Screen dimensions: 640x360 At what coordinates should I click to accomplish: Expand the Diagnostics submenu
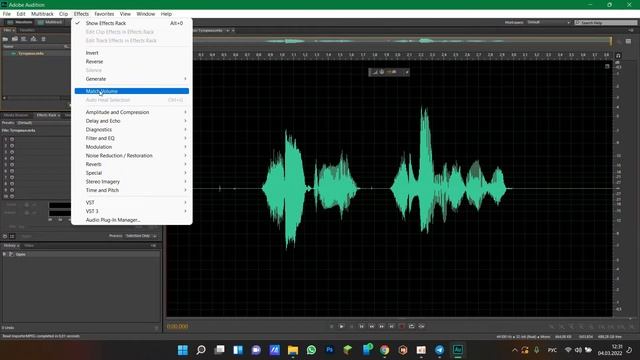tap(131, 129)
